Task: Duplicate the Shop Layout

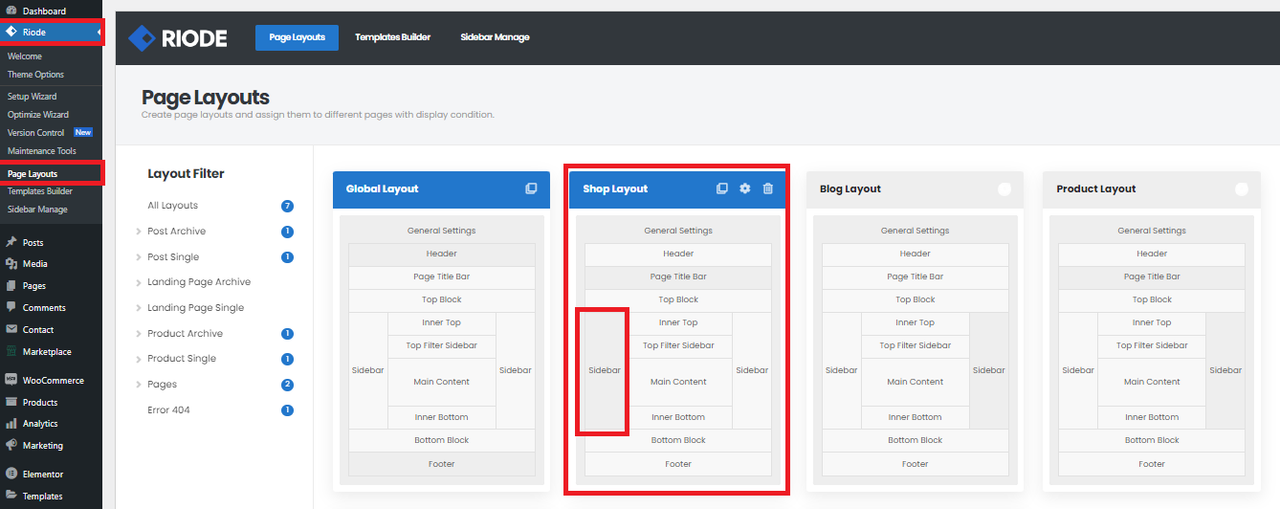Action: coord(722,189)
